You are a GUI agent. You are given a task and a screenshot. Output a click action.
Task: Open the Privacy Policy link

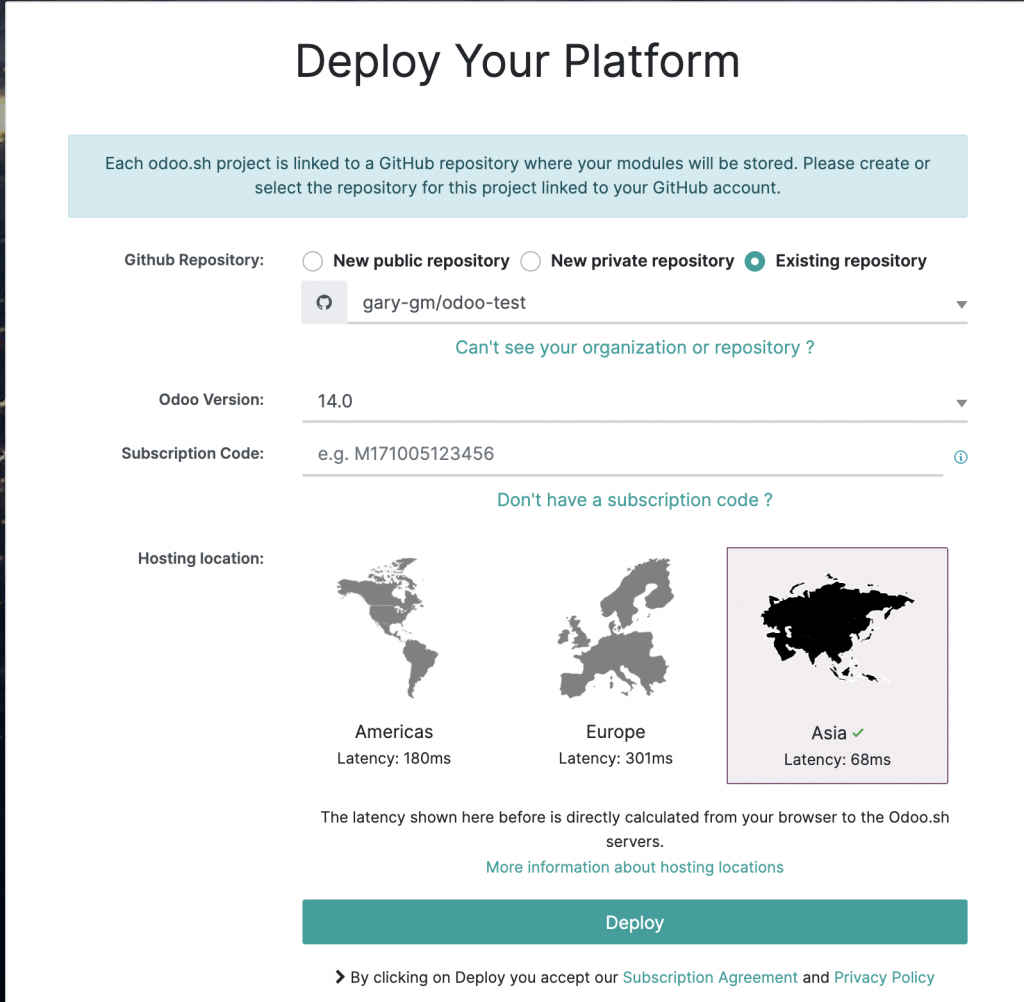(884, 977)
